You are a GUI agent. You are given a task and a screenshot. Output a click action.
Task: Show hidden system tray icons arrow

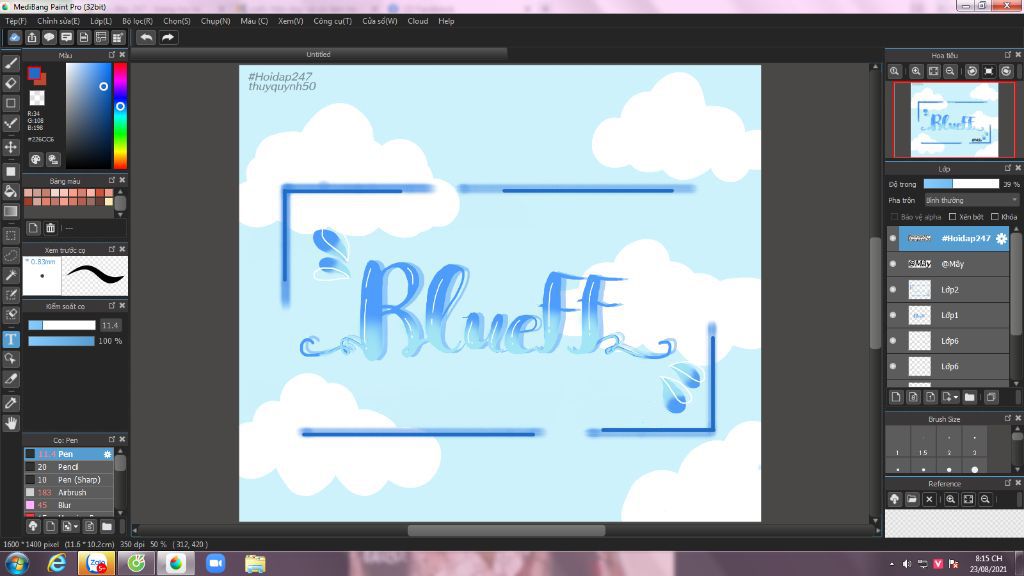tap(891, 564)
